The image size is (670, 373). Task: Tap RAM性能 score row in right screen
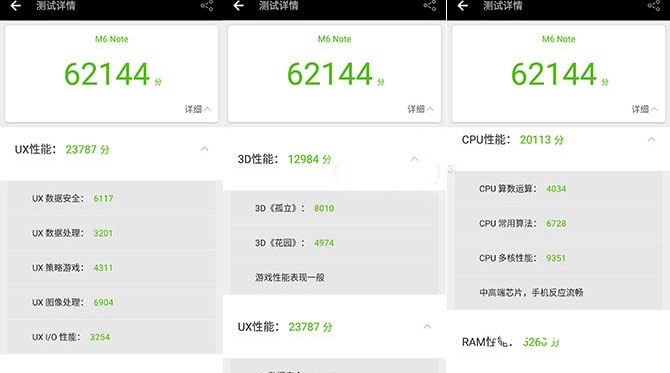558,342
